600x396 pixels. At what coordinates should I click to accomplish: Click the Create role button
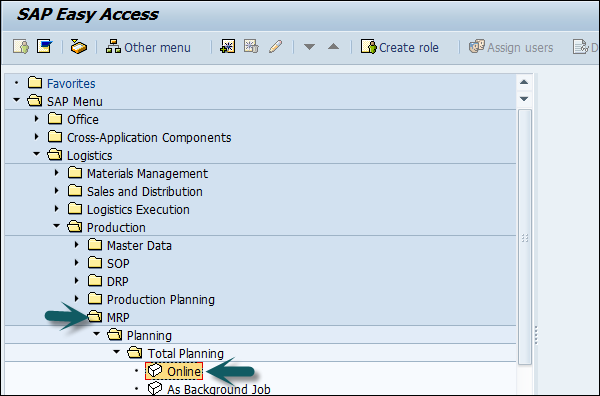[x=399, y=47]
